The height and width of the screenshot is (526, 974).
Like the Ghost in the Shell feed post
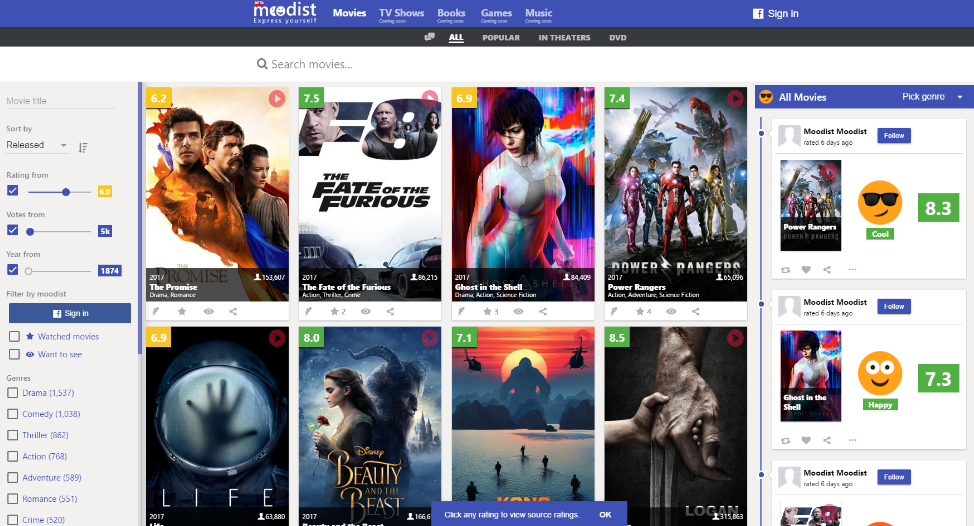click(x=806, y=440)
